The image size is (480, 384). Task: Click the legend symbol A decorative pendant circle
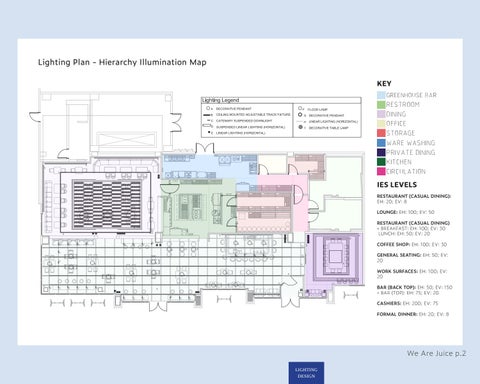208,108
